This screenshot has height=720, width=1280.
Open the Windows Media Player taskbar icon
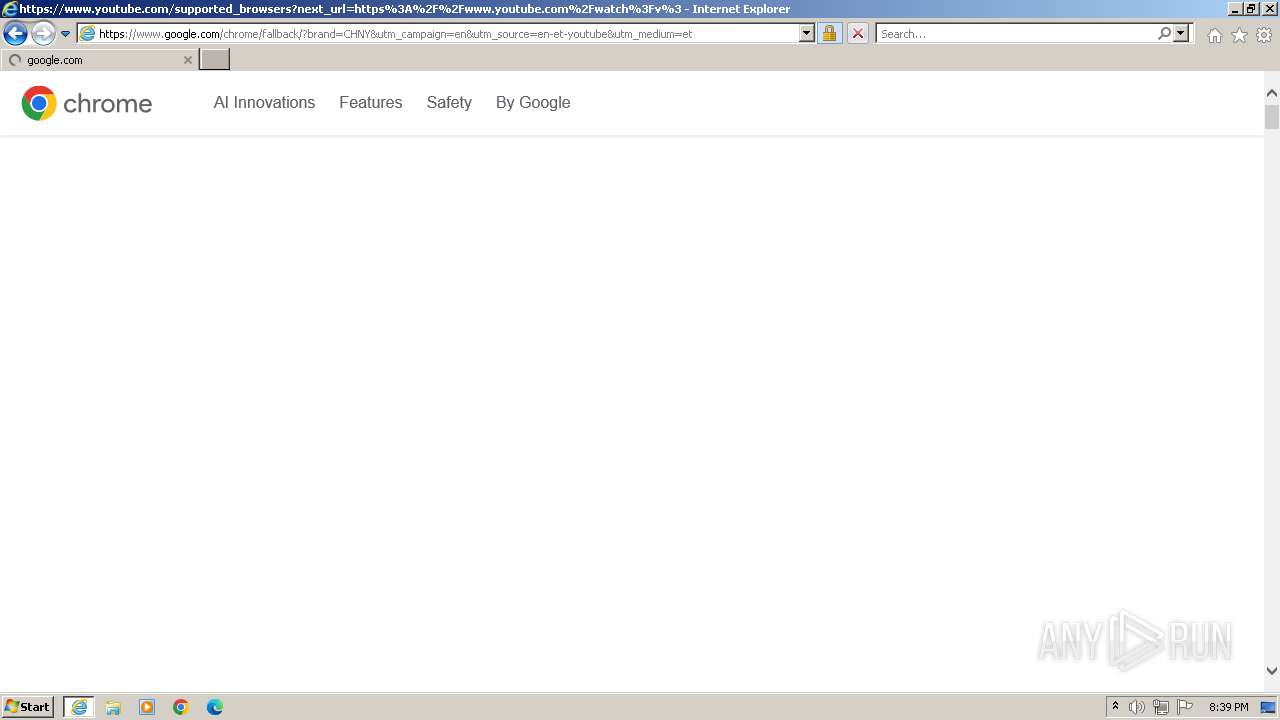pos(147,707)
